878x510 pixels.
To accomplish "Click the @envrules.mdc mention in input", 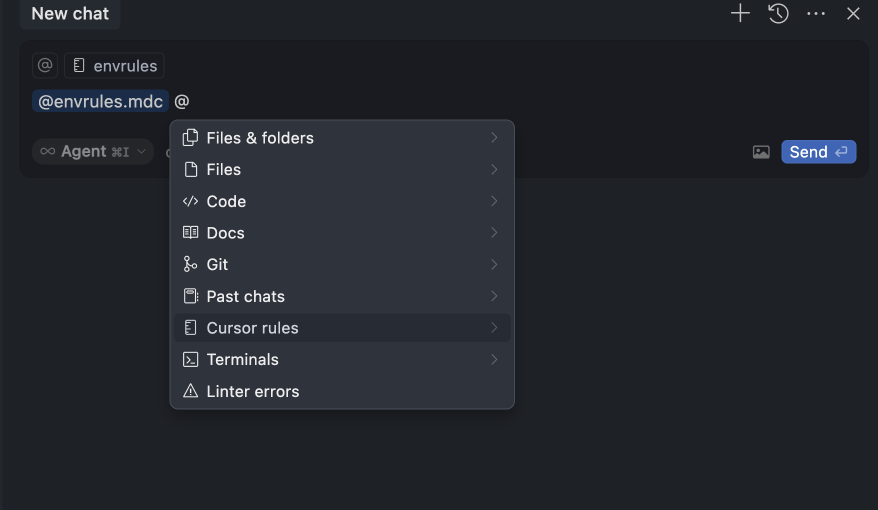I will pyautogui.click(x=100, y=102).
